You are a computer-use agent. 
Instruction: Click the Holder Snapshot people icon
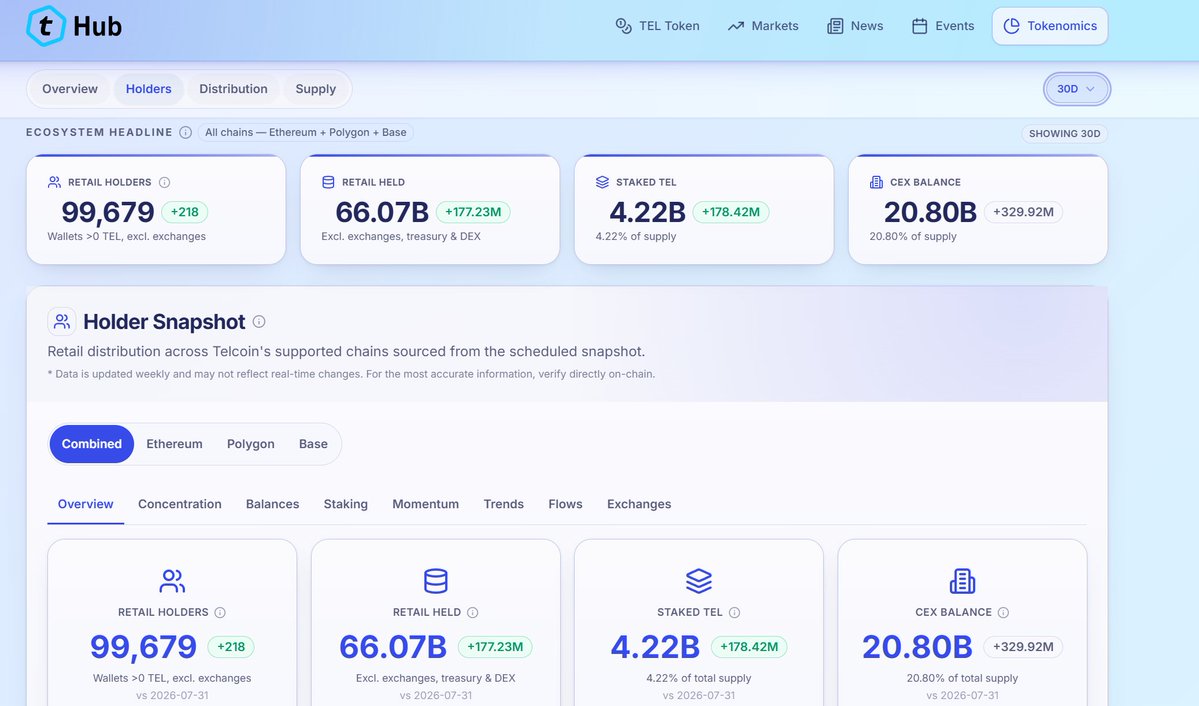[62, 321]
